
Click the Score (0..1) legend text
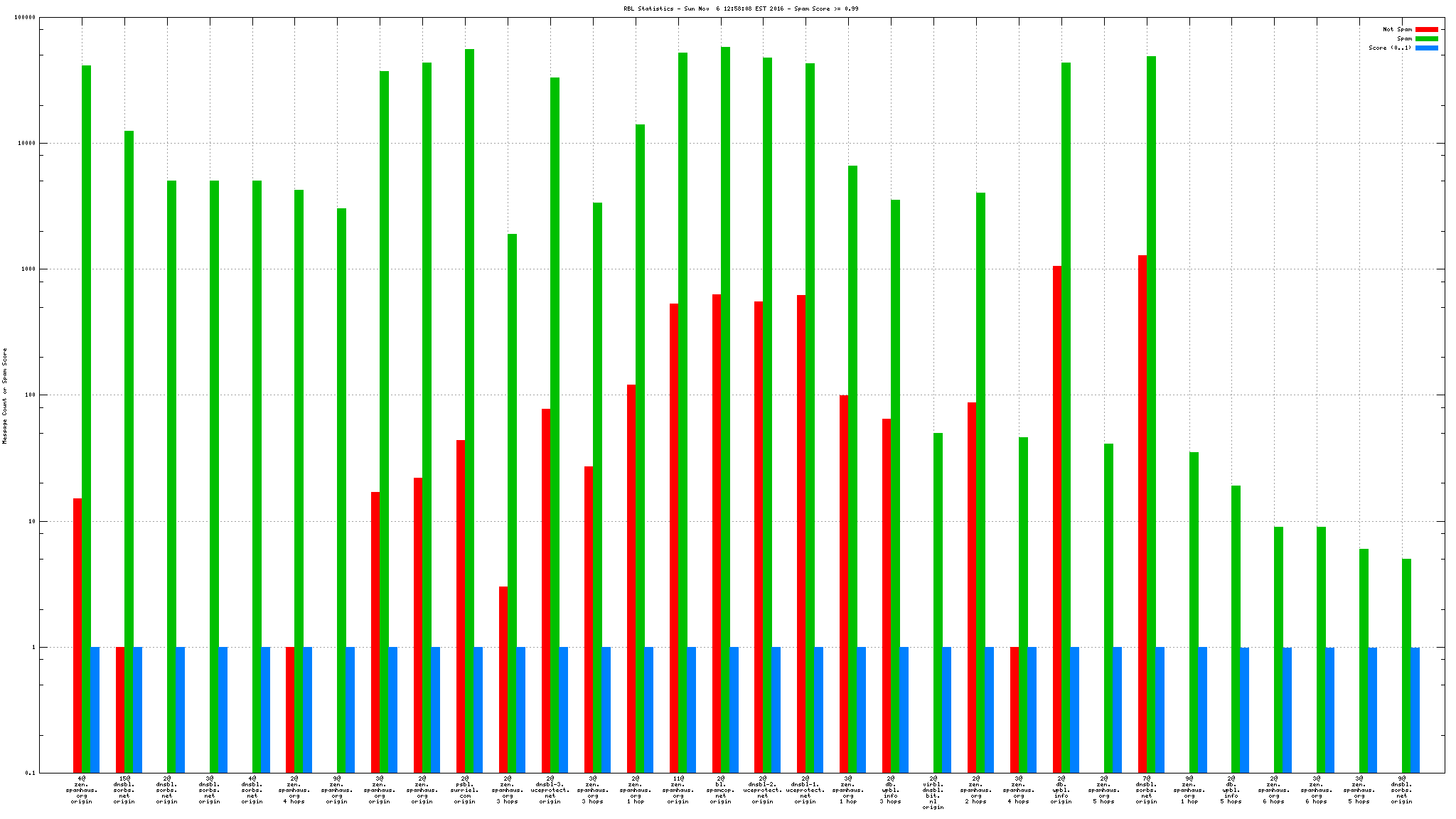(1390, 48)
